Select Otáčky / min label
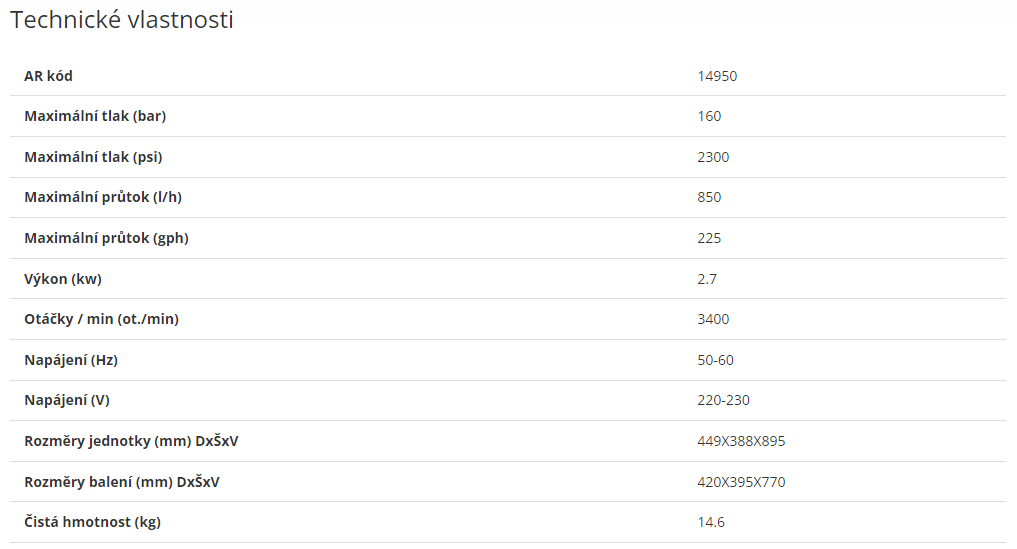1017x549 pixels. 101,319
